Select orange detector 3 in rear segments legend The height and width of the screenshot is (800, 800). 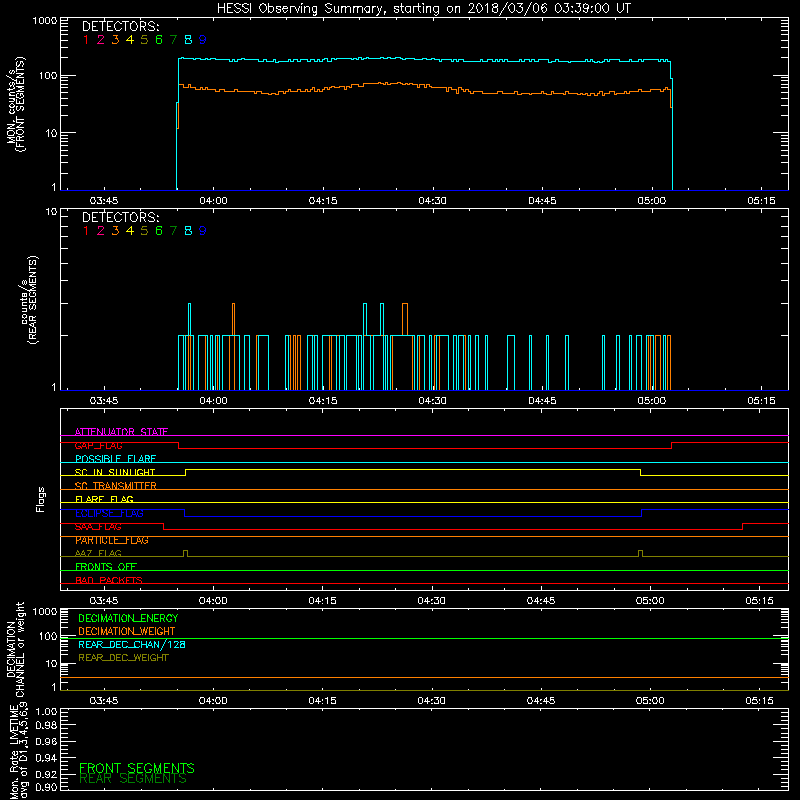point(115,231)
